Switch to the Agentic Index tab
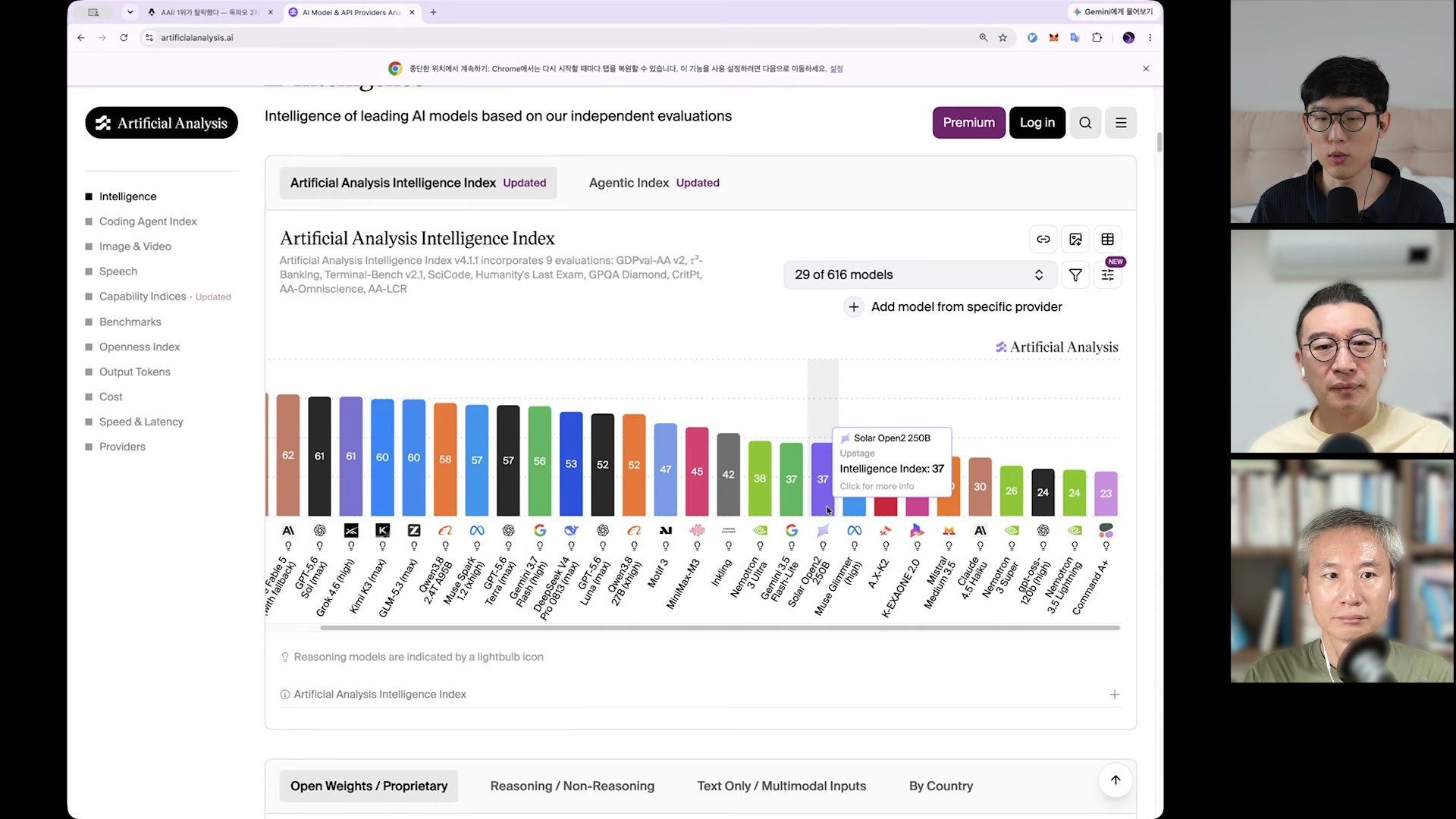This screenshot has height=819, width=1456. [x=654, y=183]
